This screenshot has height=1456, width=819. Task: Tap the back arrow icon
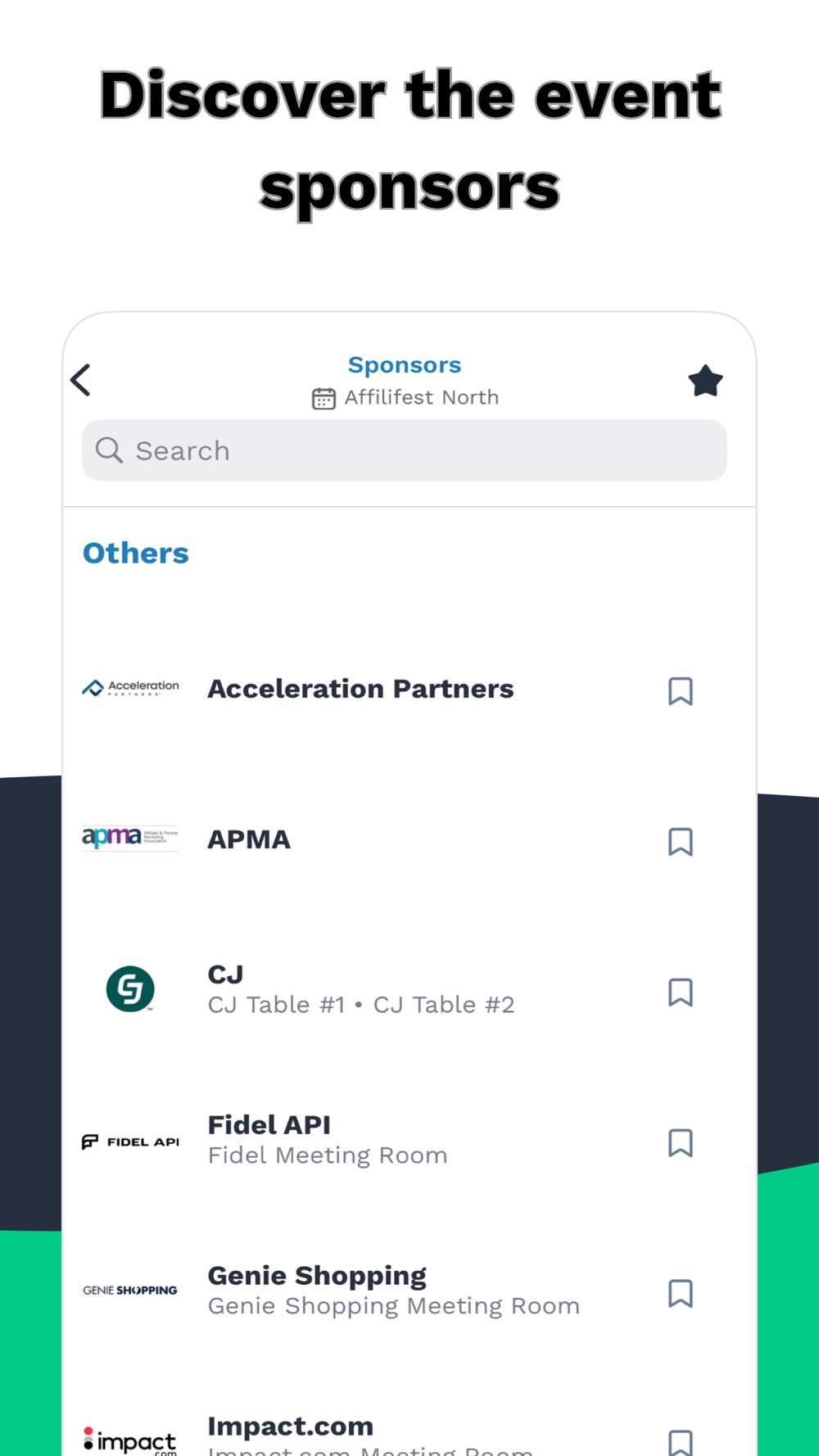click(x=81, y=380)
